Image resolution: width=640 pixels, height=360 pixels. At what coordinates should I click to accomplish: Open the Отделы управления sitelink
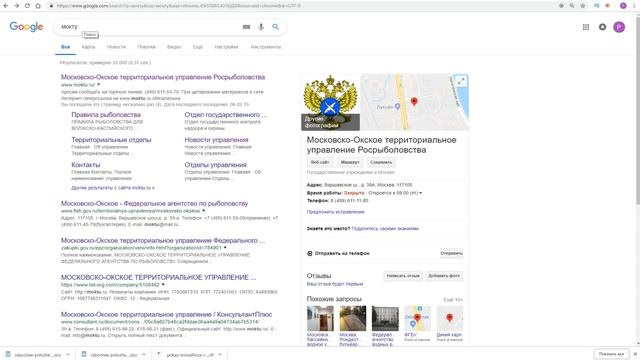pos(216,165)
